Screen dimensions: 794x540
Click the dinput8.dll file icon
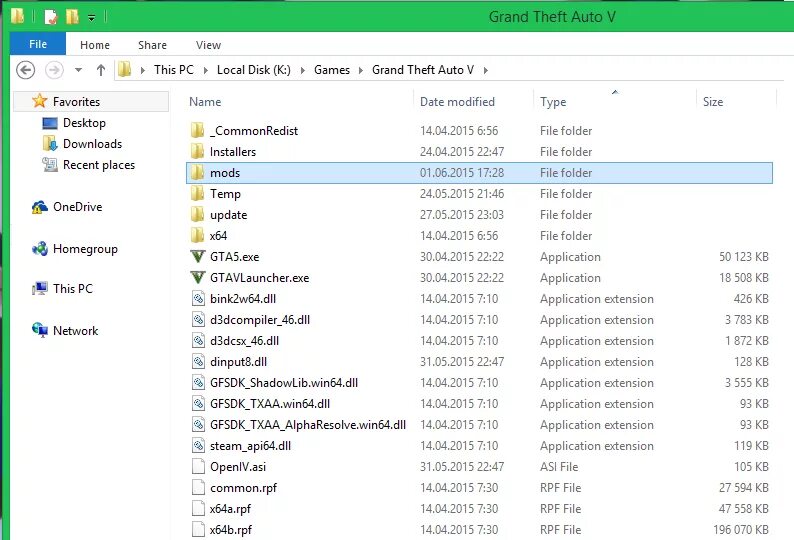tap(198, 362)
